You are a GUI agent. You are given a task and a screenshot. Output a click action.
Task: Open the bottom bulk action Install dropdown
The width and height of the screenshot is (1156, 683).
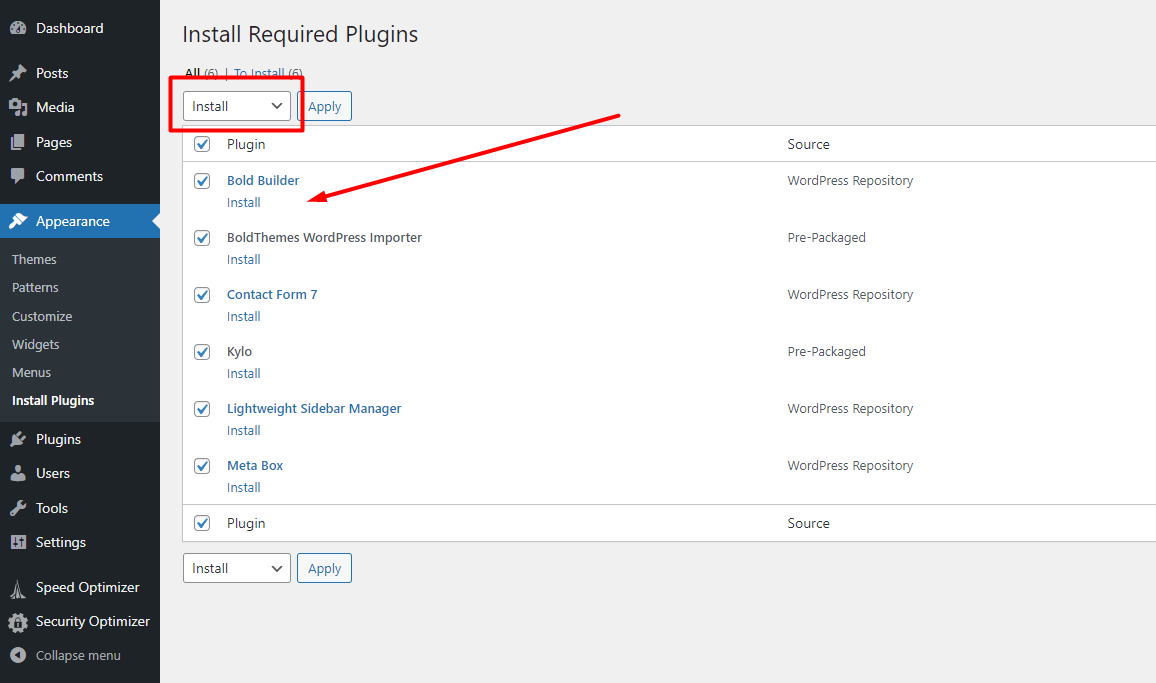pyautogui.click(x=237, y=568)
